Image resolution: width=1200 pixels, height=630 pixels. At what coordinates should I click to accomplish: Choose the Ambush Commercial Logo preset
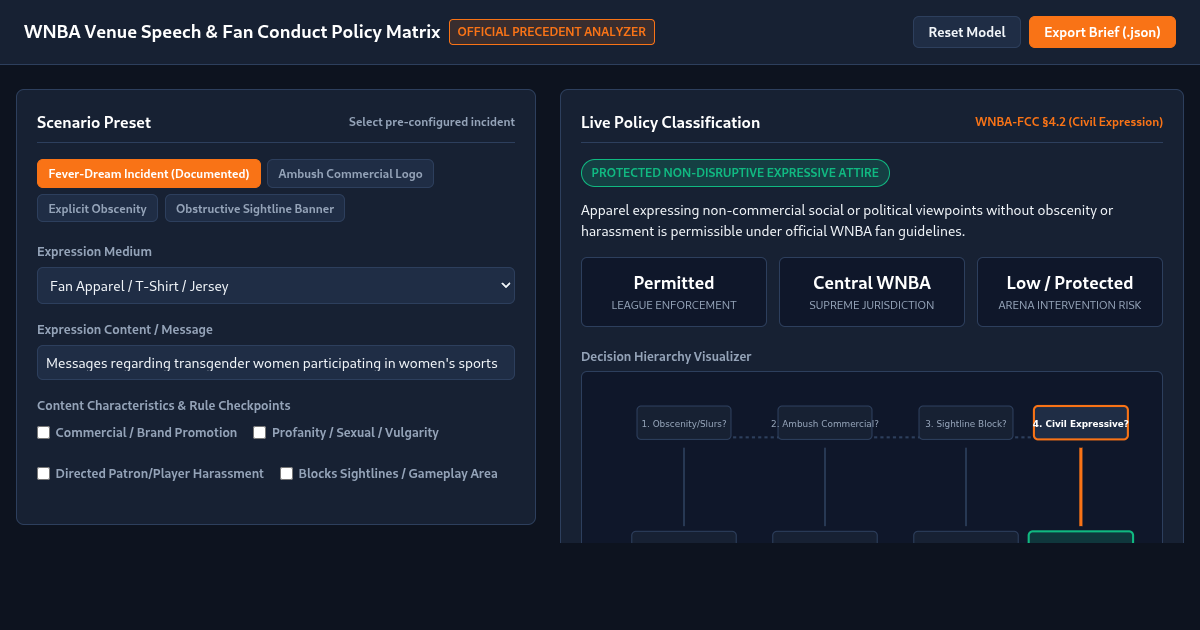[x=350, y=173]
